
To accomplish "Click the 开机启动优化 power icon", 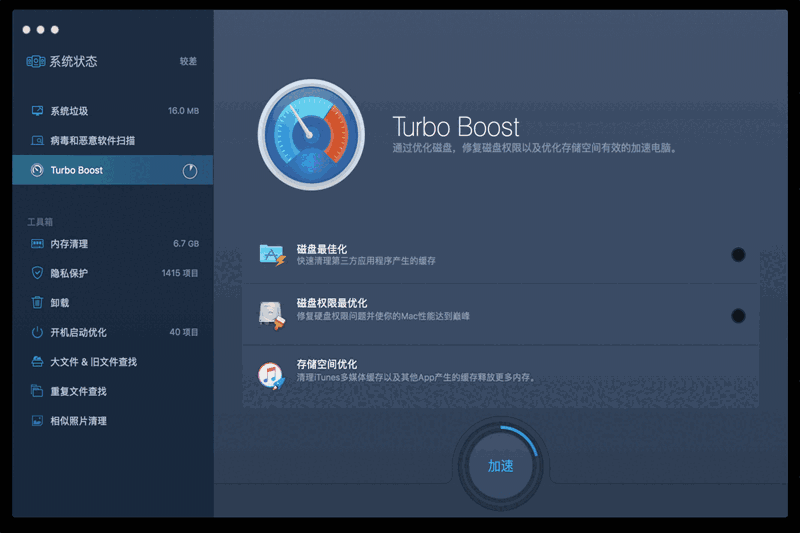I will pyautogui.click(x=37, y=333).
